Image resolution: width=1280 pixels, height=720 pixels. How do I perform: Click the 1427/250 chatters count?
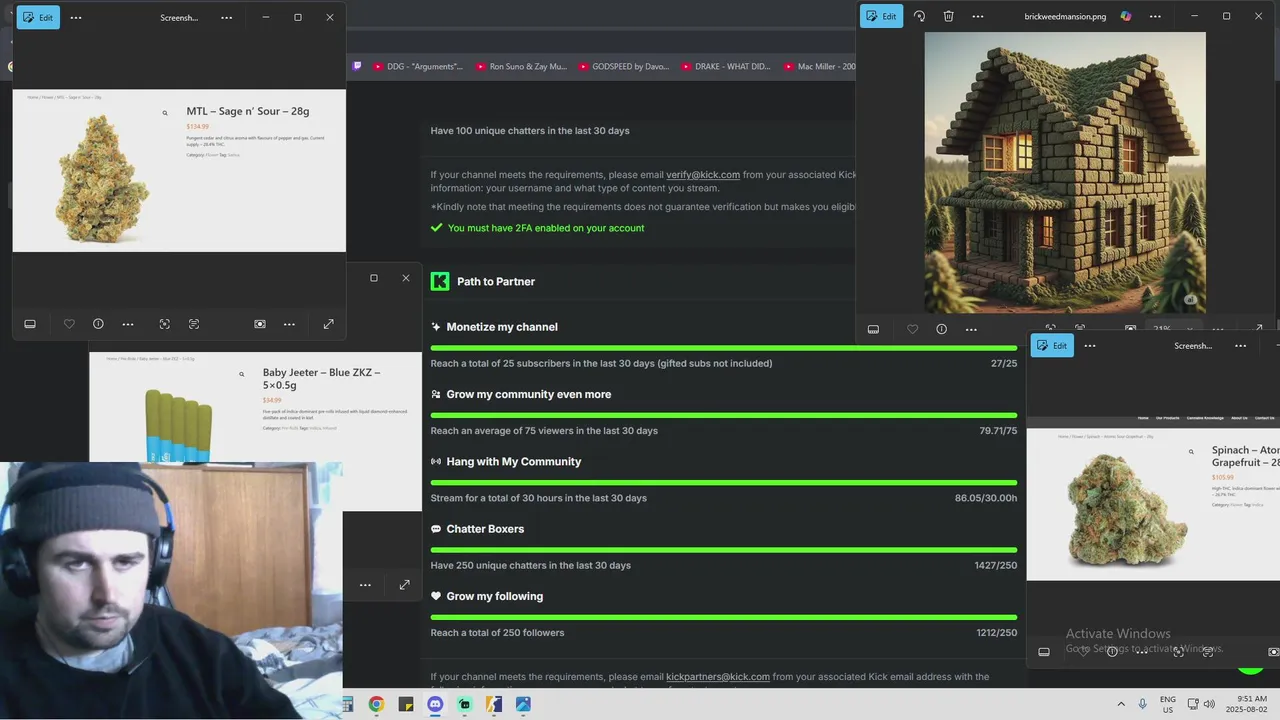pyautogui.click(x=996, y=565)
